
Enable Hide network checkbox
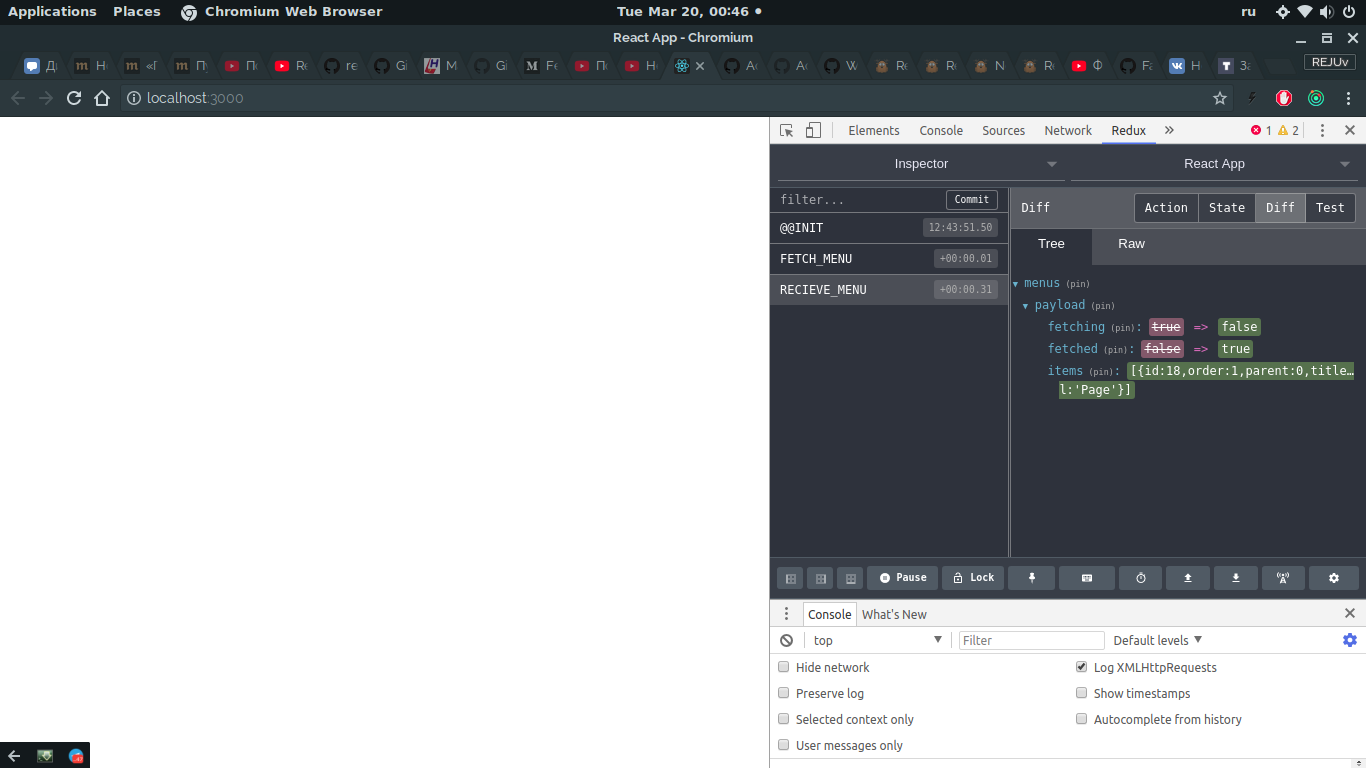click(784, 667)
